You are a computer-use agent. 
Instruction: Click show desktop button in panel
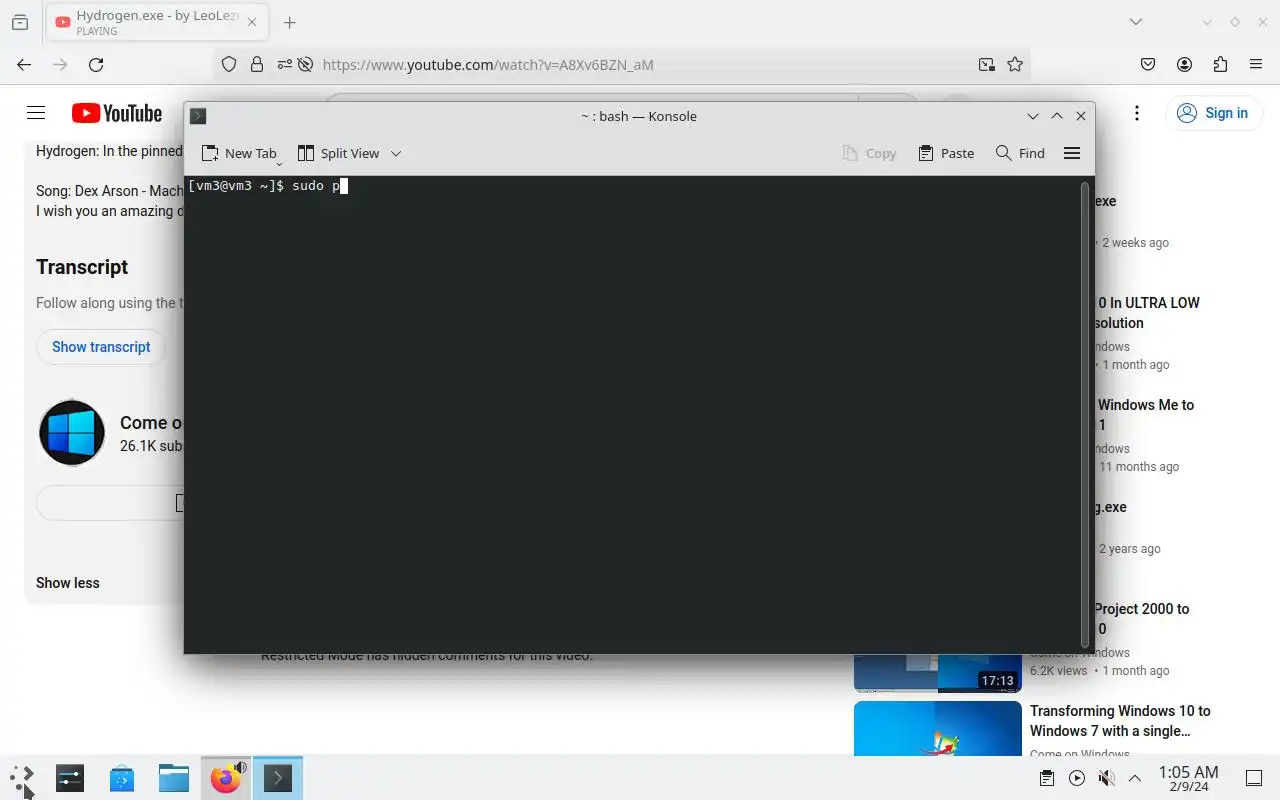coord(1253,778)
